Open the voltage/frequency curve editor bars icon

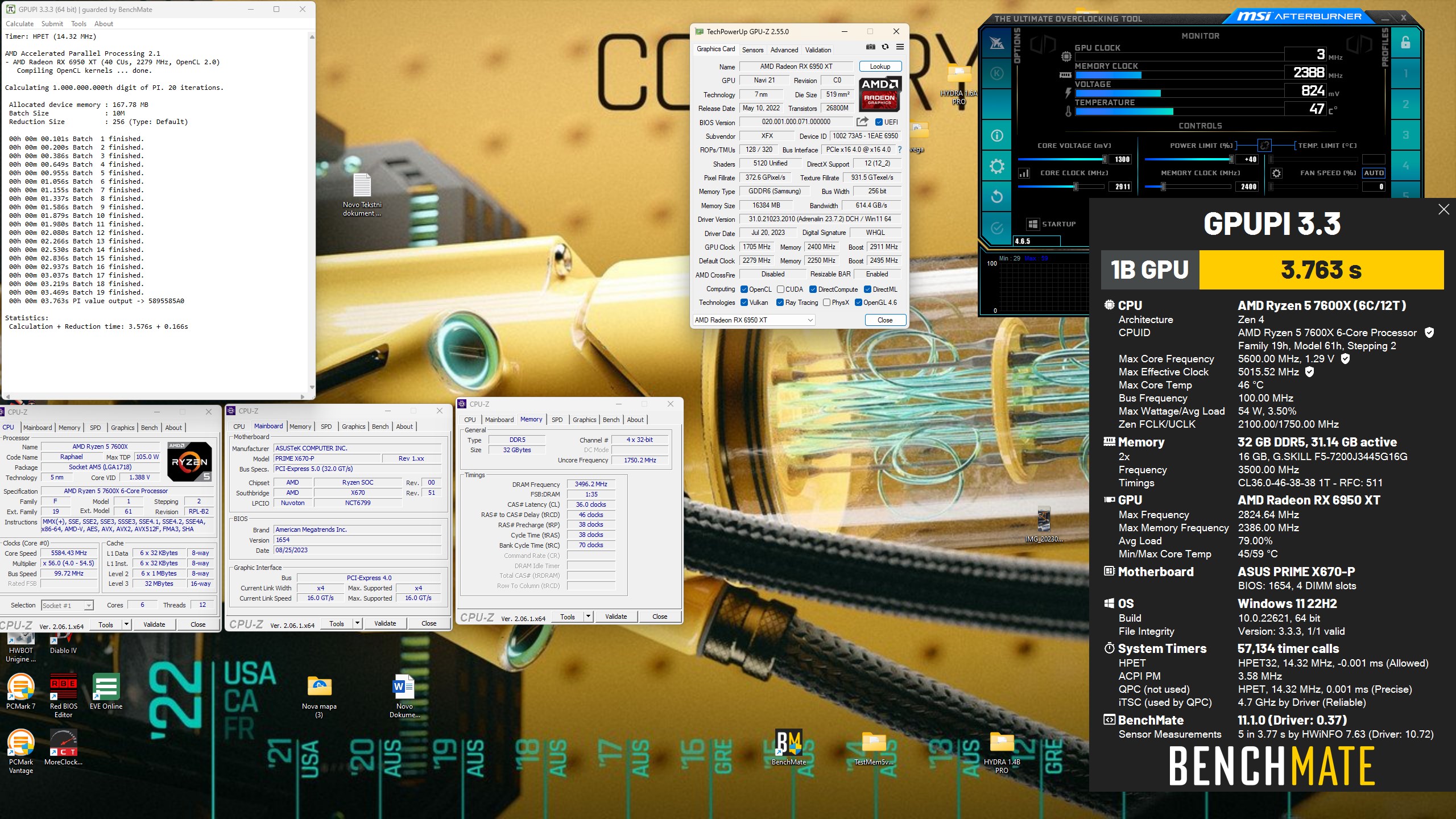click(x=1024, y=173)
